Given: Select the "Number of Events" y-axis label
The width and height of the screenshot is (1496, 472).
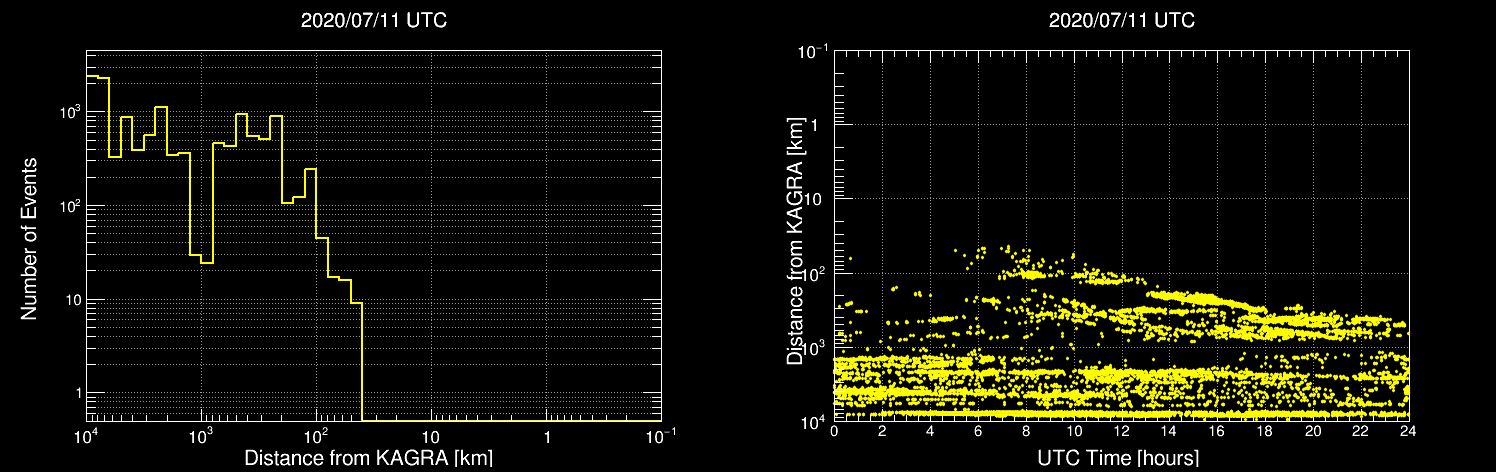Looking at the screenshot, I should point(29,237).
